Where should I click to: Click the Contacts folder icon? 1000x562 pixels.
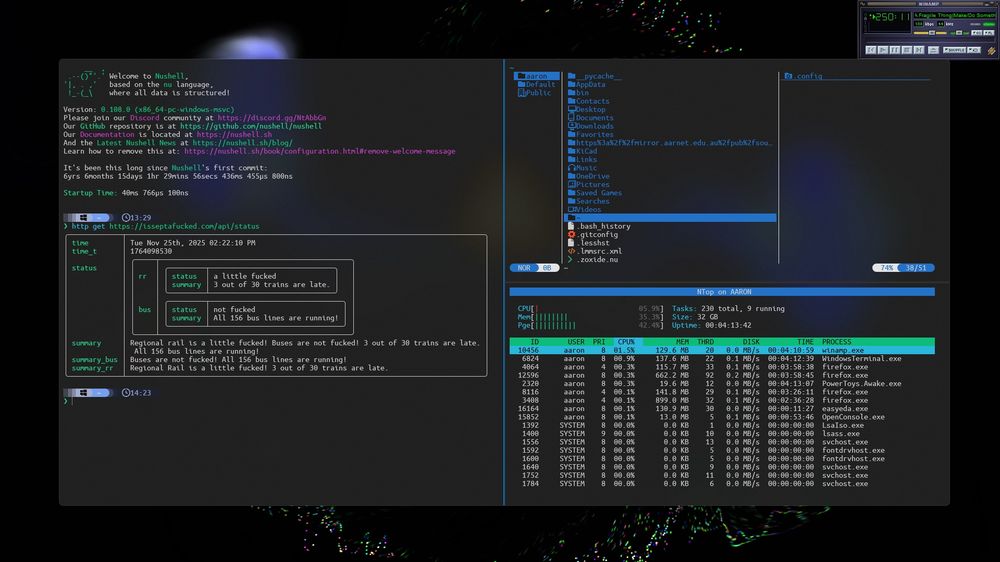point(571,101)
